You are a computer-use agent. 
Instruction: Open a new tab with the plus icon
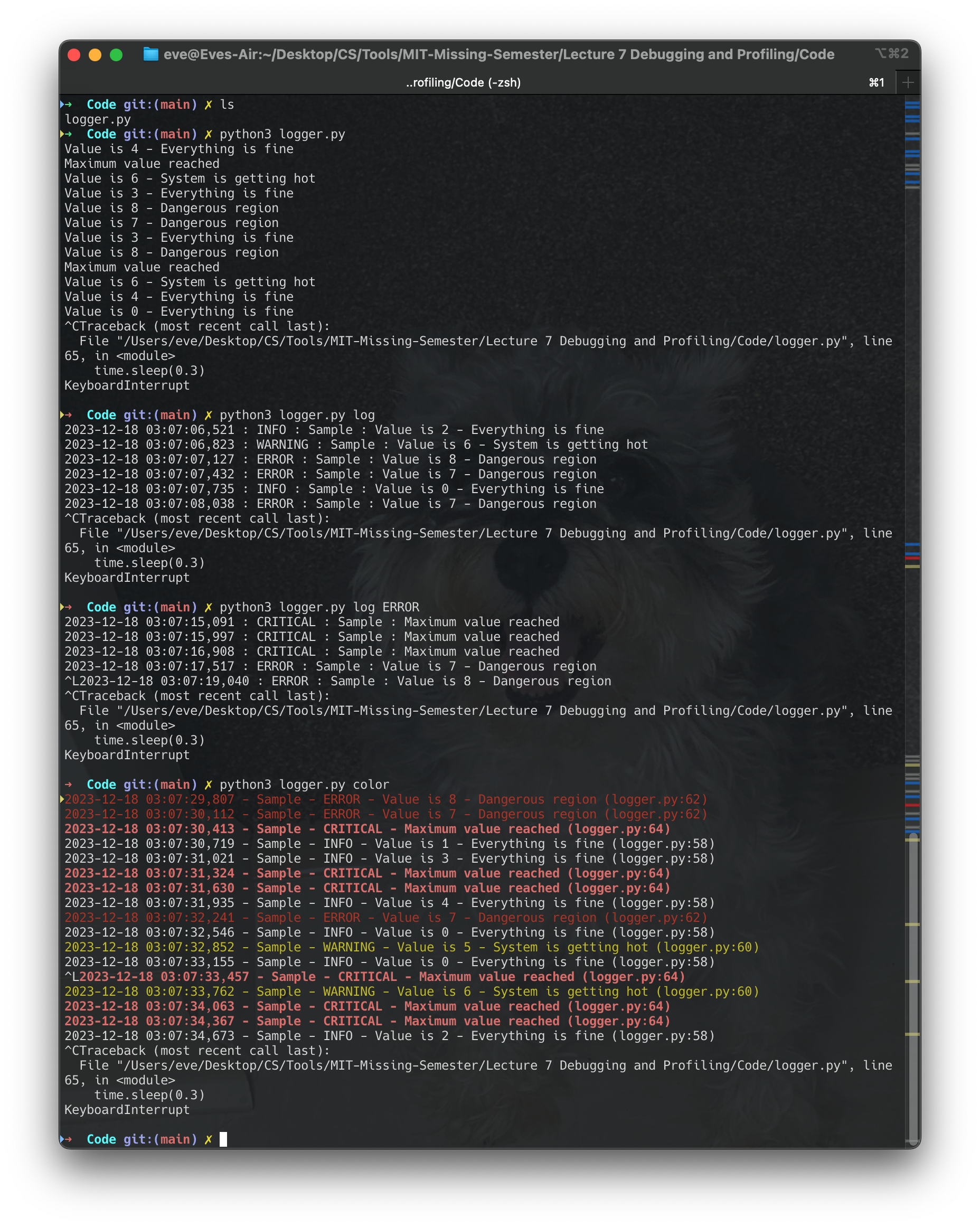907,81
